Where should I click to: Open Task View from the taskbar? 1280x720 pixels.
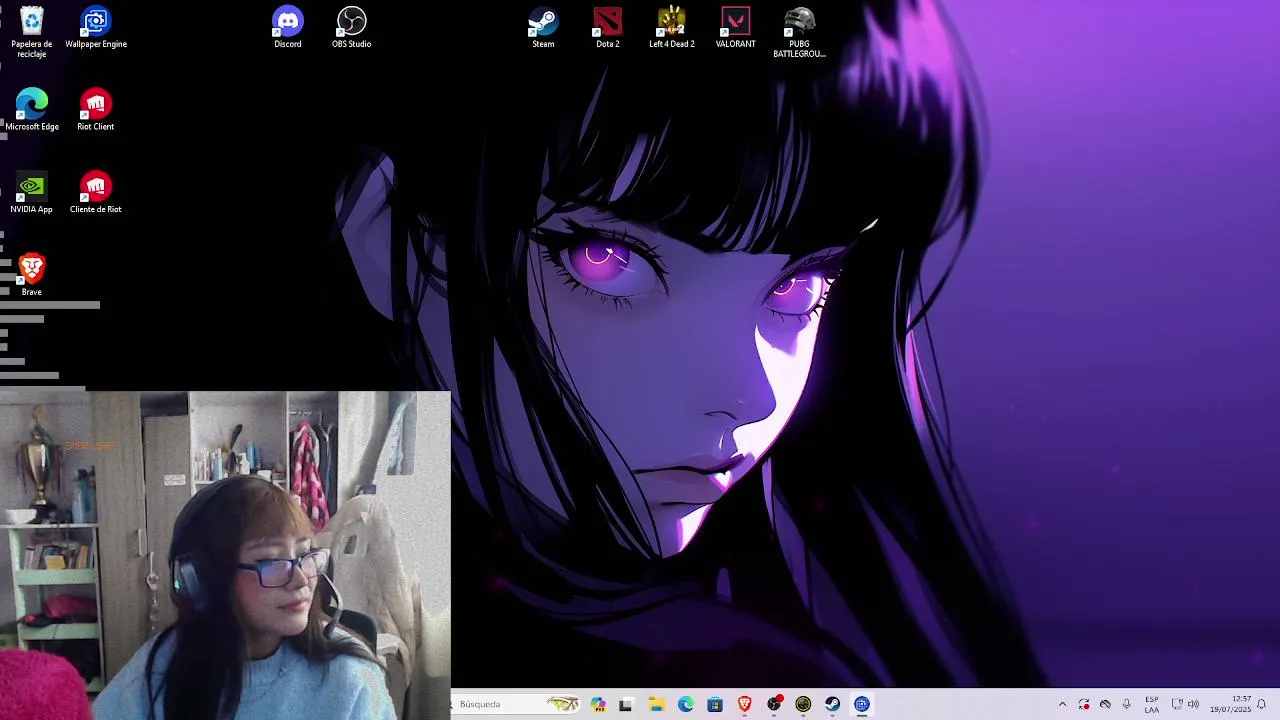click(x=626, y=704)
